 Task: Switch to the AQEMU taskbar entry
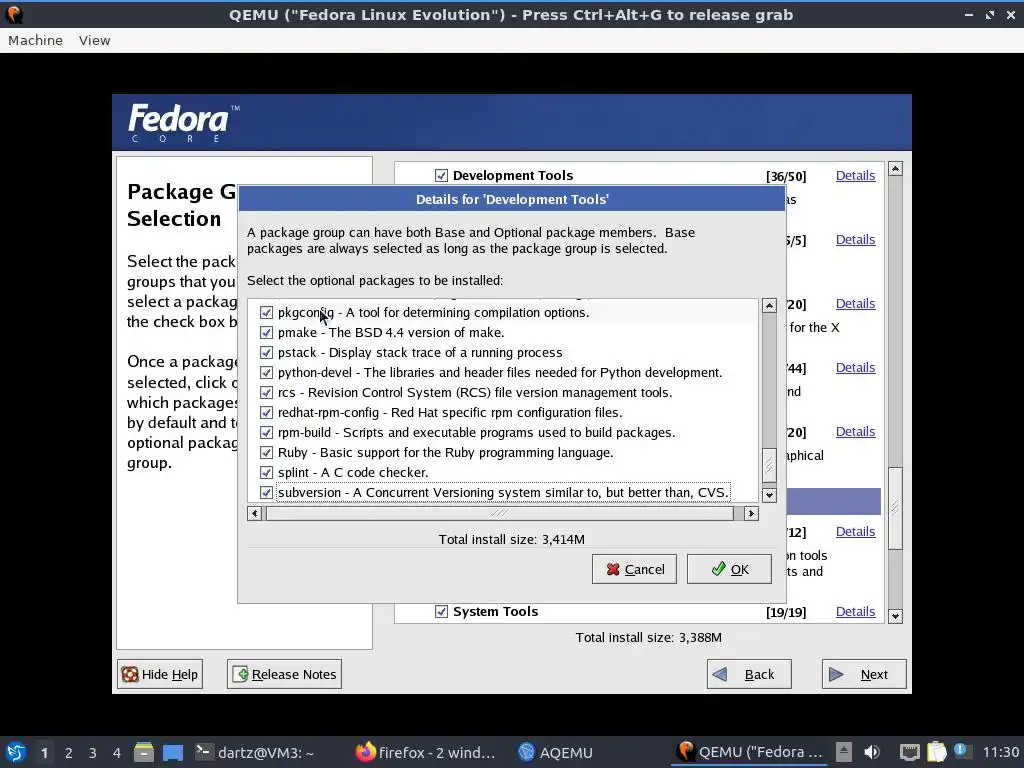coord(555,752)
